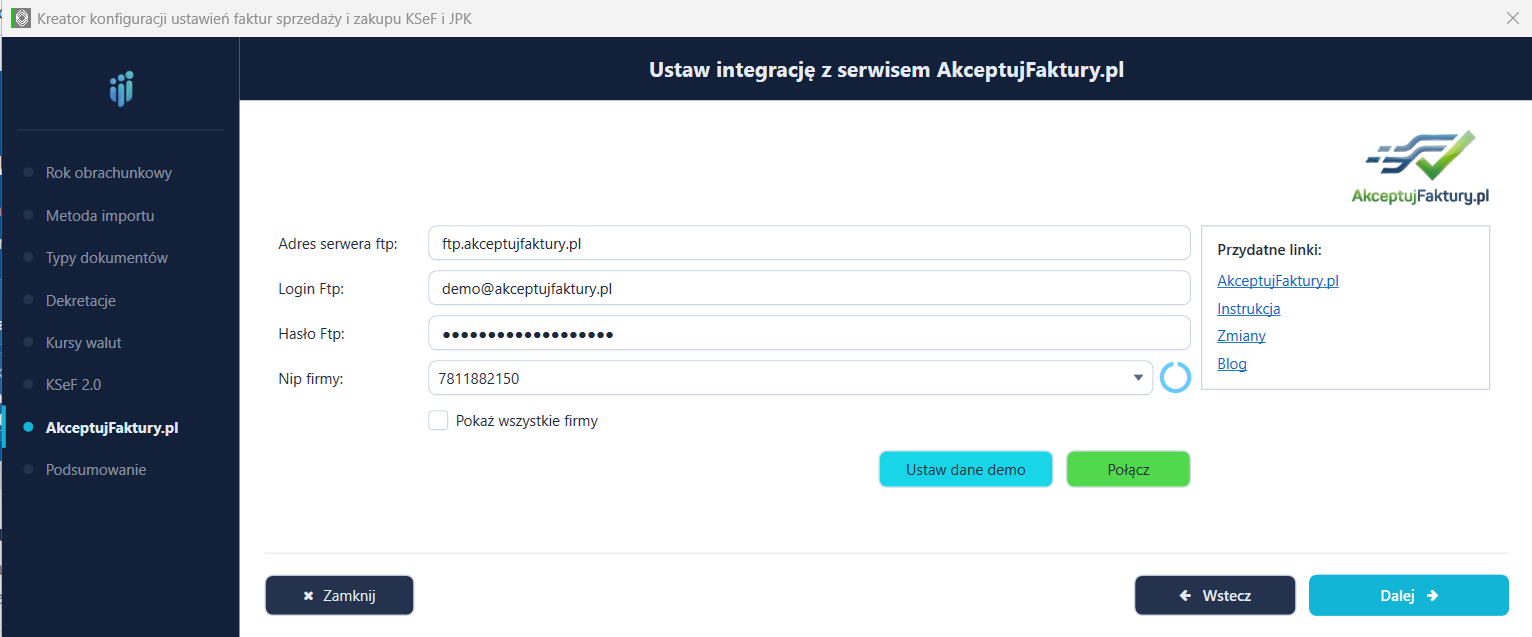Screen dimensions: 1532x637
Task: Click the Ustaw dane demo button
Action: [x=966, y=469]
